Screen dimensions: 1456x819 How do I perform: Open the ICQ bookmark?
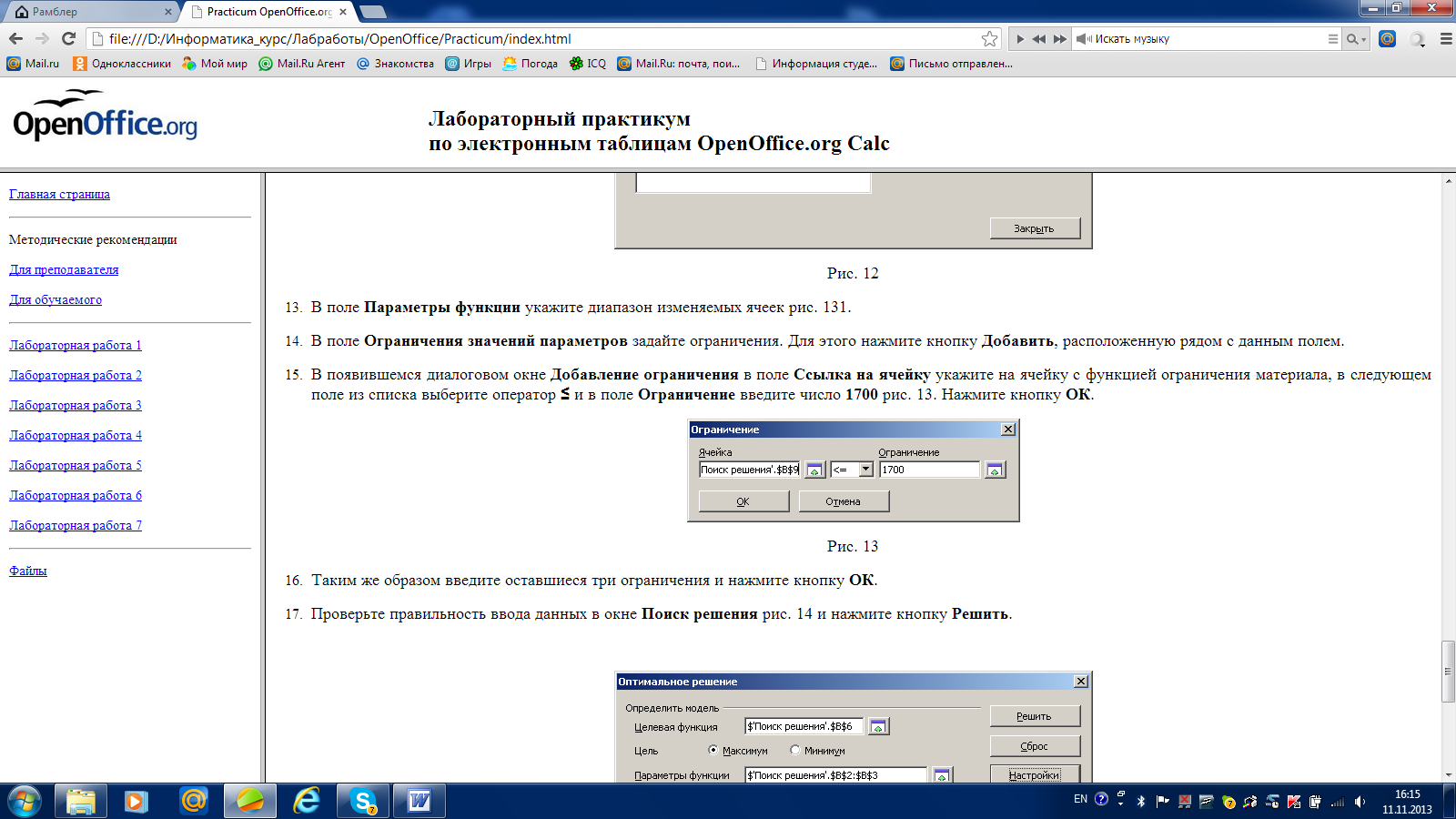tap(588, 64)
